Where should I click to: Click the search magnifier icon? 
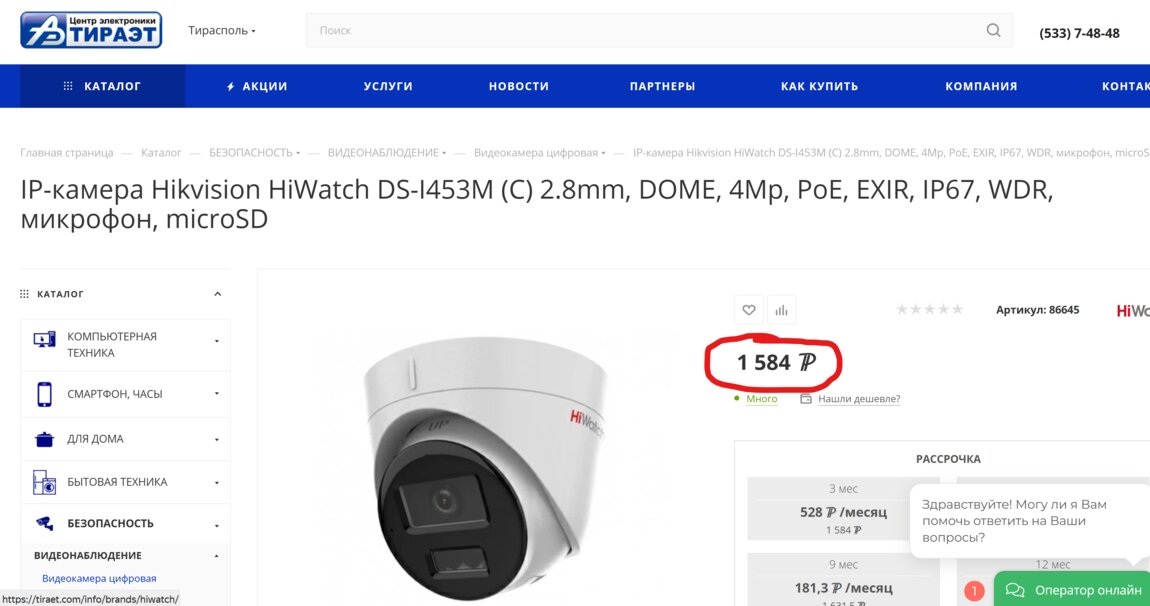(x=993, y=30)
